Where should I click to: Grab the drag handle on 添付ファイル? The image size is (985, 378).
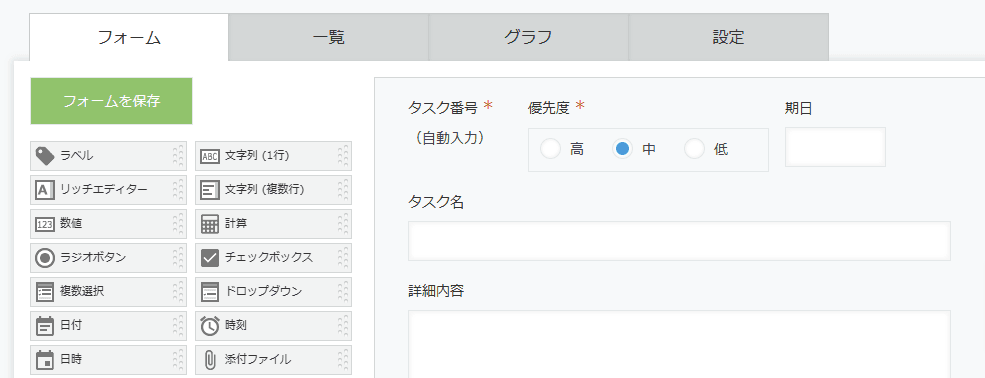[x=343, y=360]
